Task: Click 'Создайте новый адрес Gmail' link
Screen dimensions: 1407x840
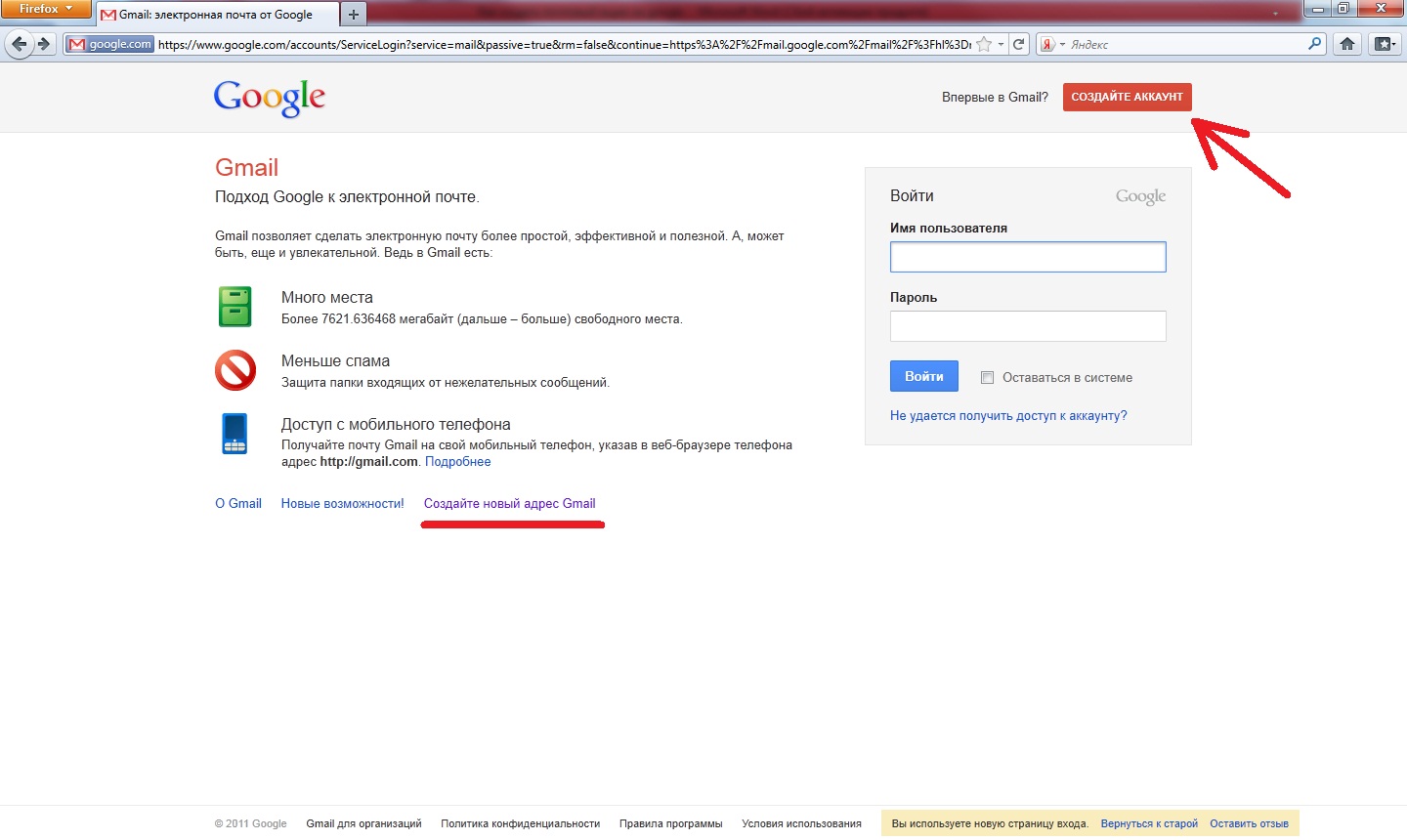Action: (x=509, y=503)
